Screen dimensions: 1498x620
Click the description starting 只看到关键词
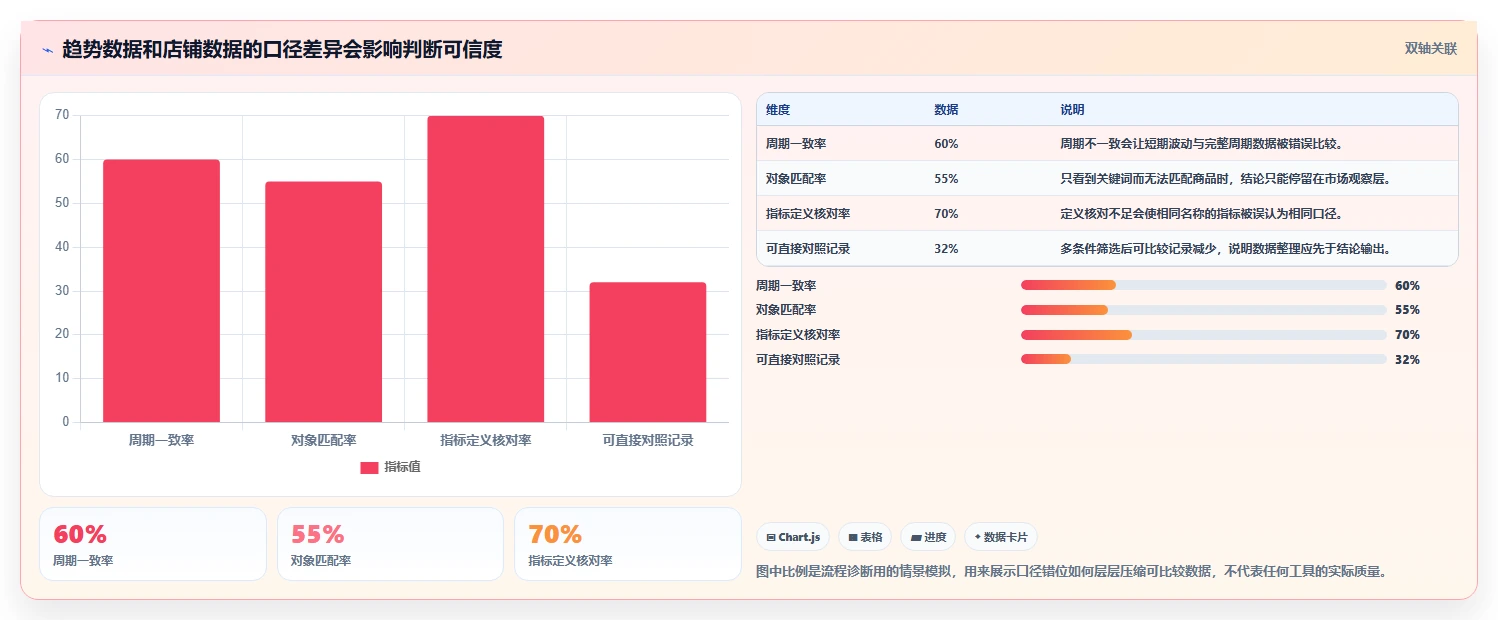coord(1226,179)
